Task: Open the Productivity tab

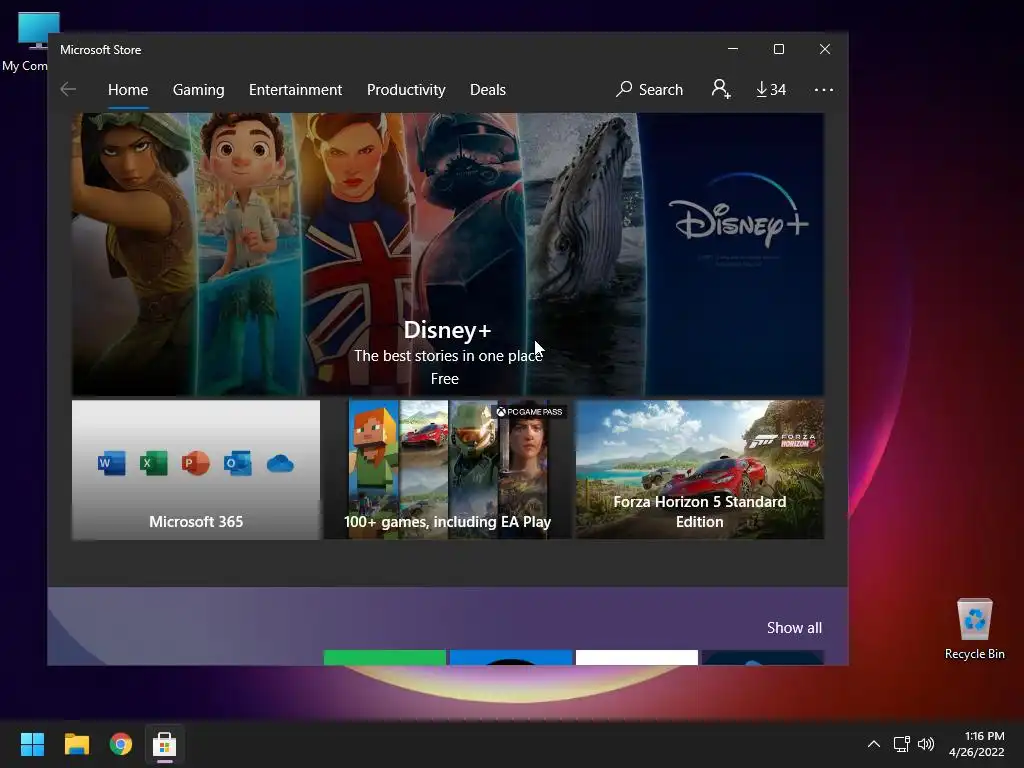Action: coord(406,89)
